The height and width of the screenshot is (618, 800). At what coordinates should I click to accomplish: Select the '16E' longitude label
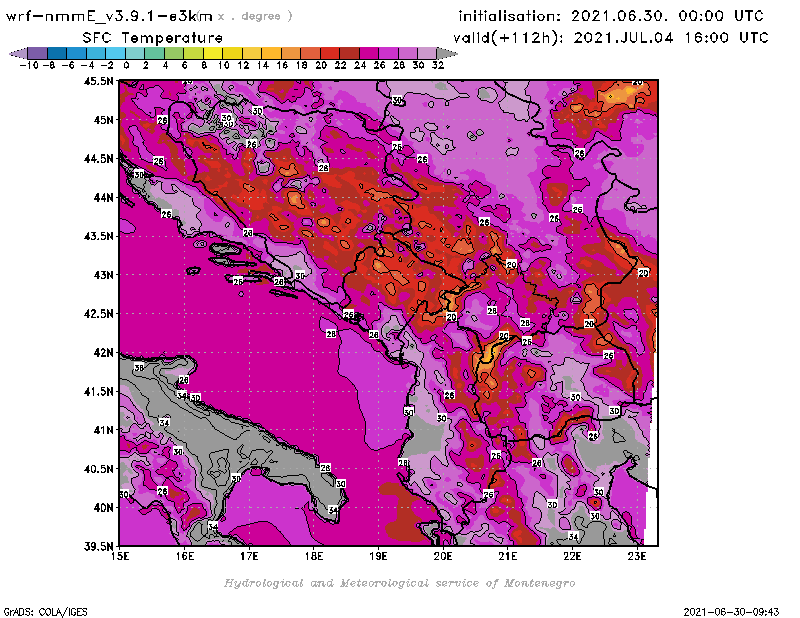185,556
